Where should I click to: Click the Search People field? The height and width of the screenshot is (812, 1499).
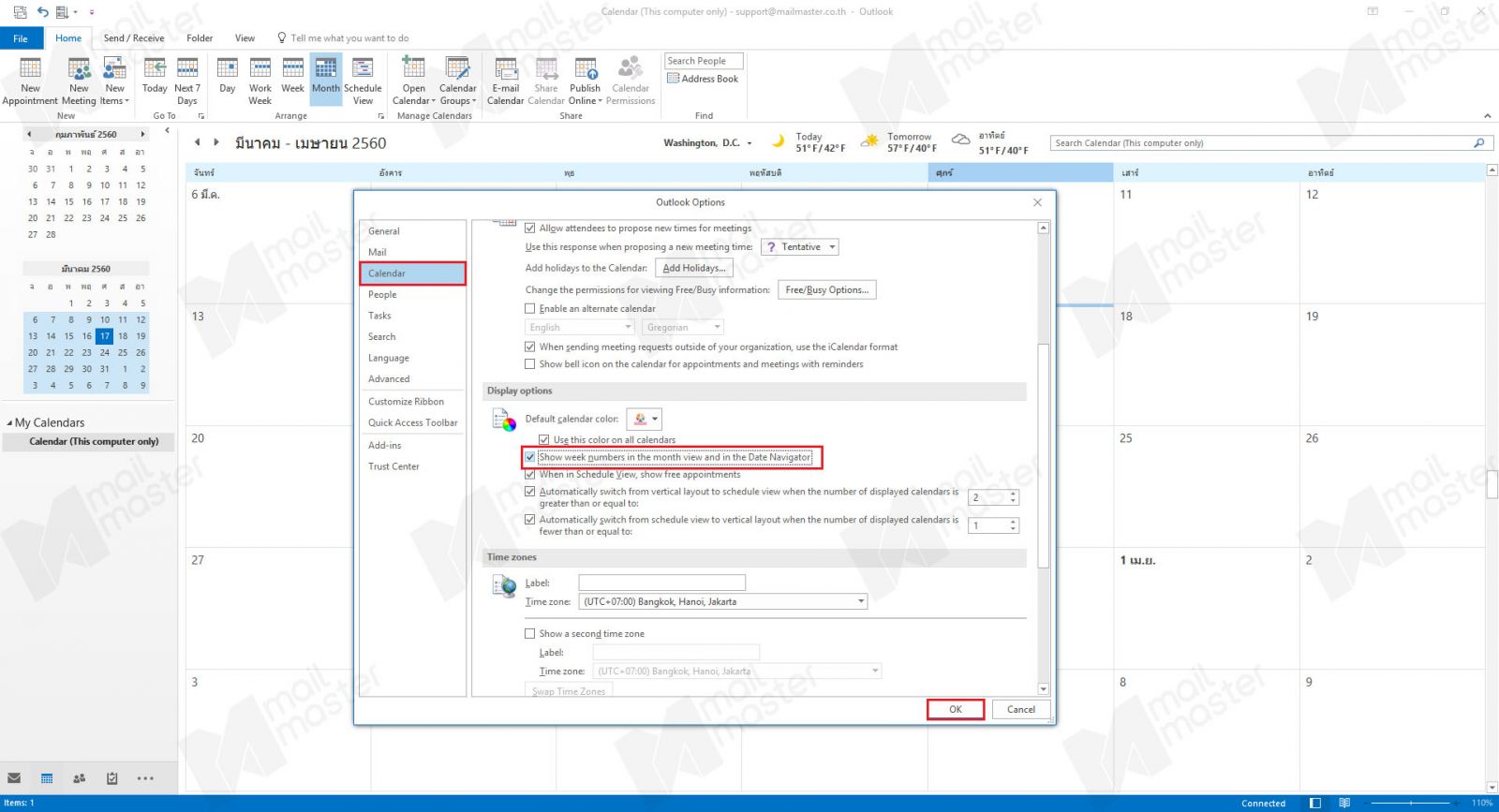(704, 61)
